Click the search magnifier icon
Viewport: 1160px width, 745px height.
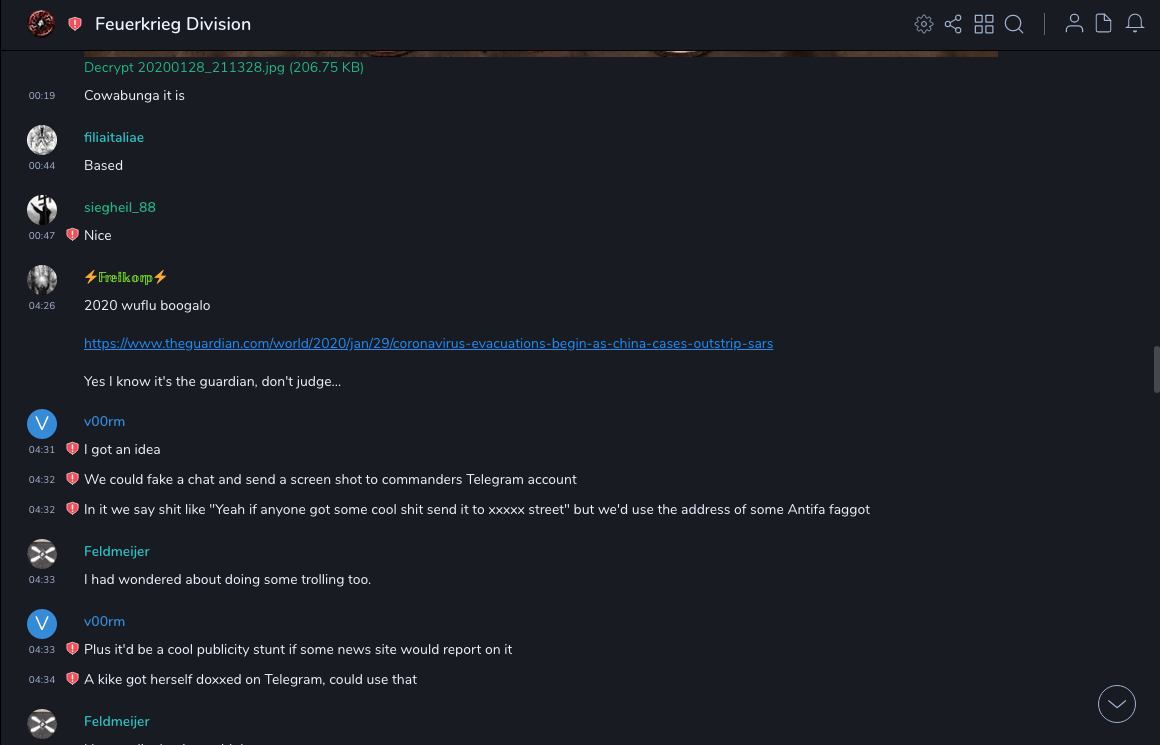[x=1014, y=24]
